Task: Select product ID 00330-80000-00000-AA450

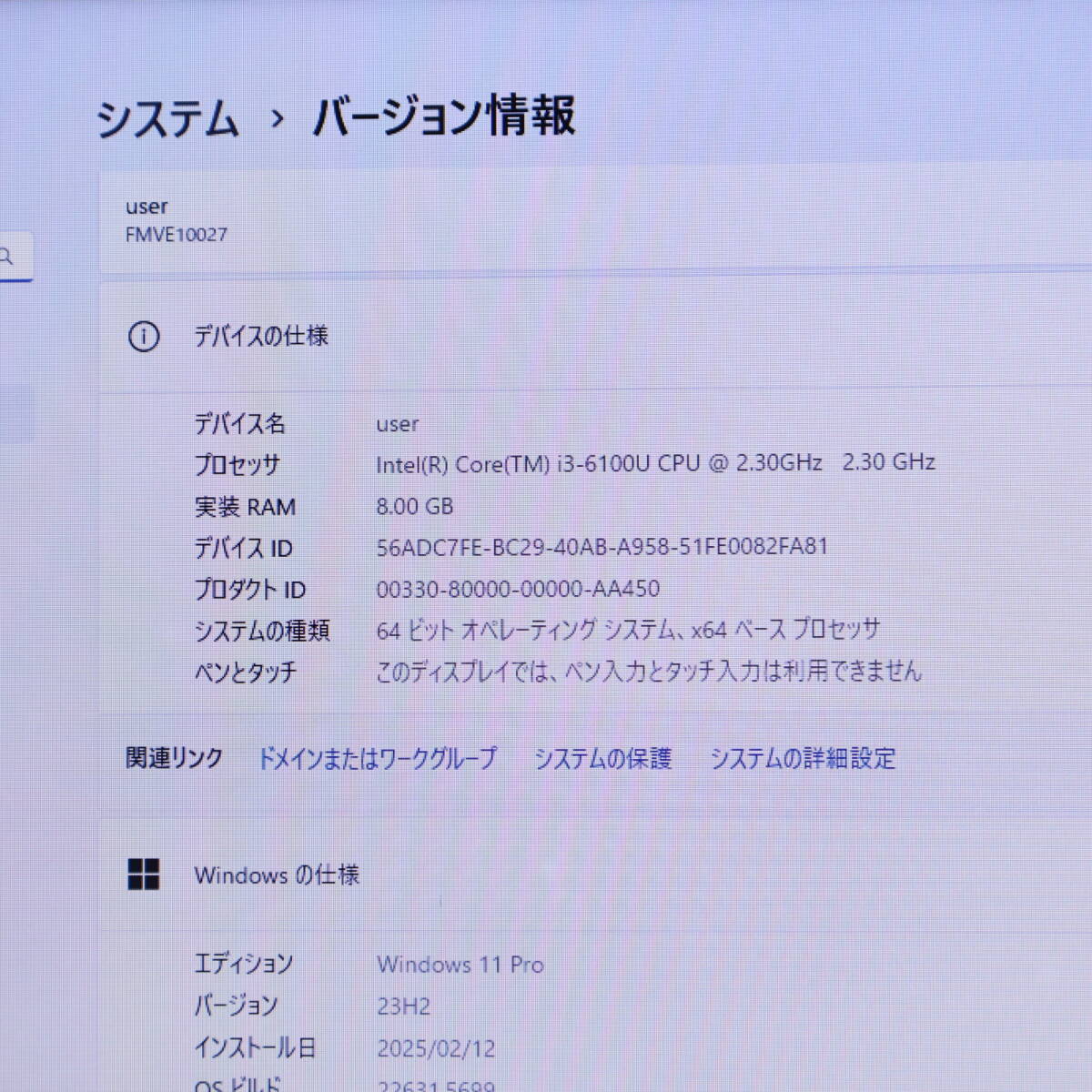Action: click(518, 589)
